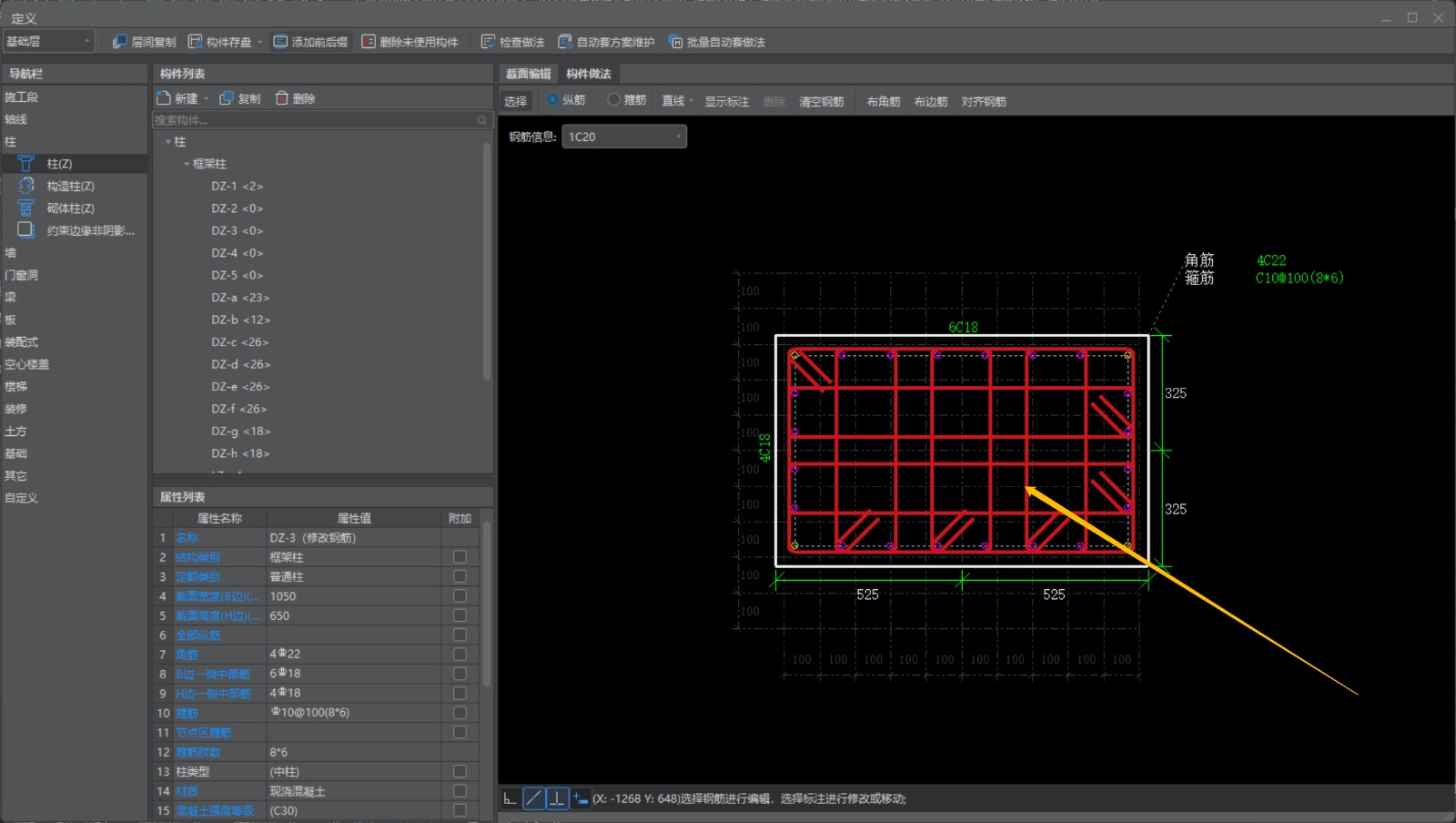The width and height of the screenshot is (1456, 823).
Task: Click the 空心楼盖 navigation item
Action: pyautogui.click(x=27, y=364)
